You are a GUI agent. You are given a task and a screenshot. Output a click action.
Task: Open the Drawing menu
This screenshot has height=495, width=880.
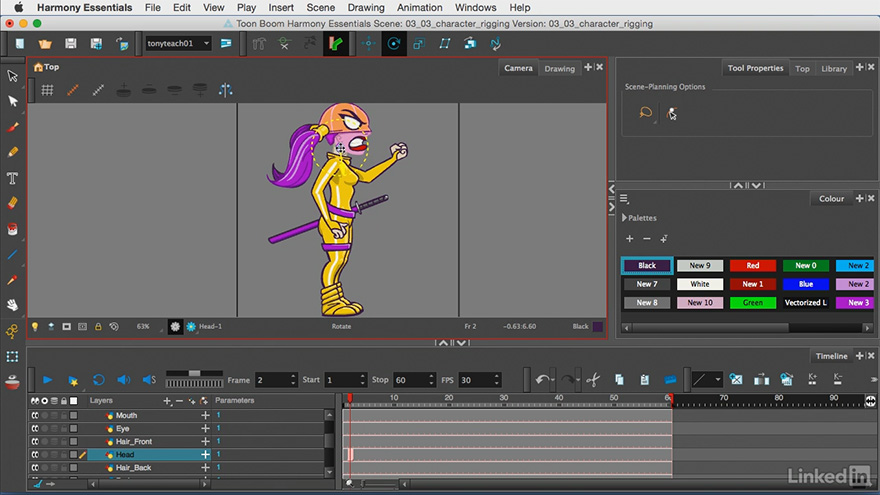366,7
